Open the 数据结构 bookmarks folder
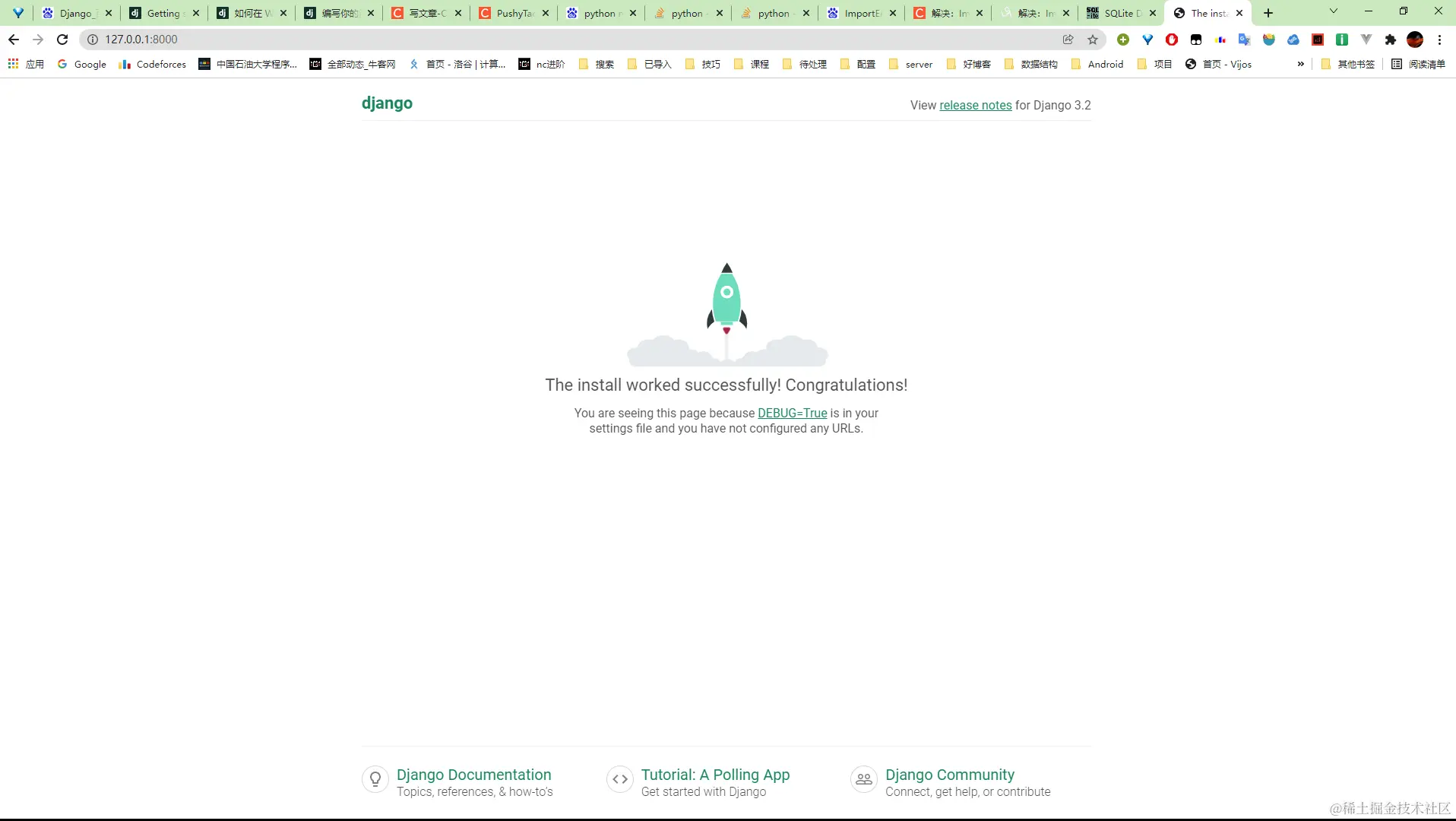Screen dimensions: 1456x821 [1030, 64]
